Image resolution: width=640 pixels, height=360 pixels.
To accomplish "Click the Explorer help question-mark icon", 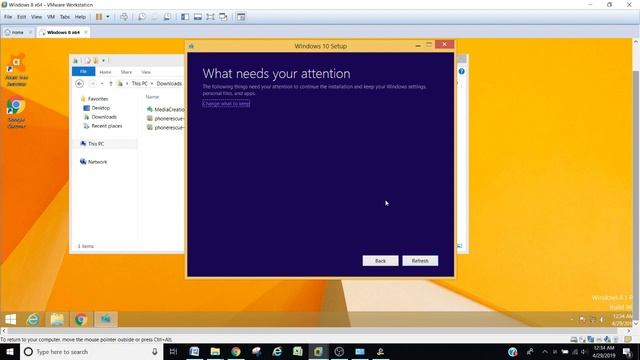I will 461,71.
